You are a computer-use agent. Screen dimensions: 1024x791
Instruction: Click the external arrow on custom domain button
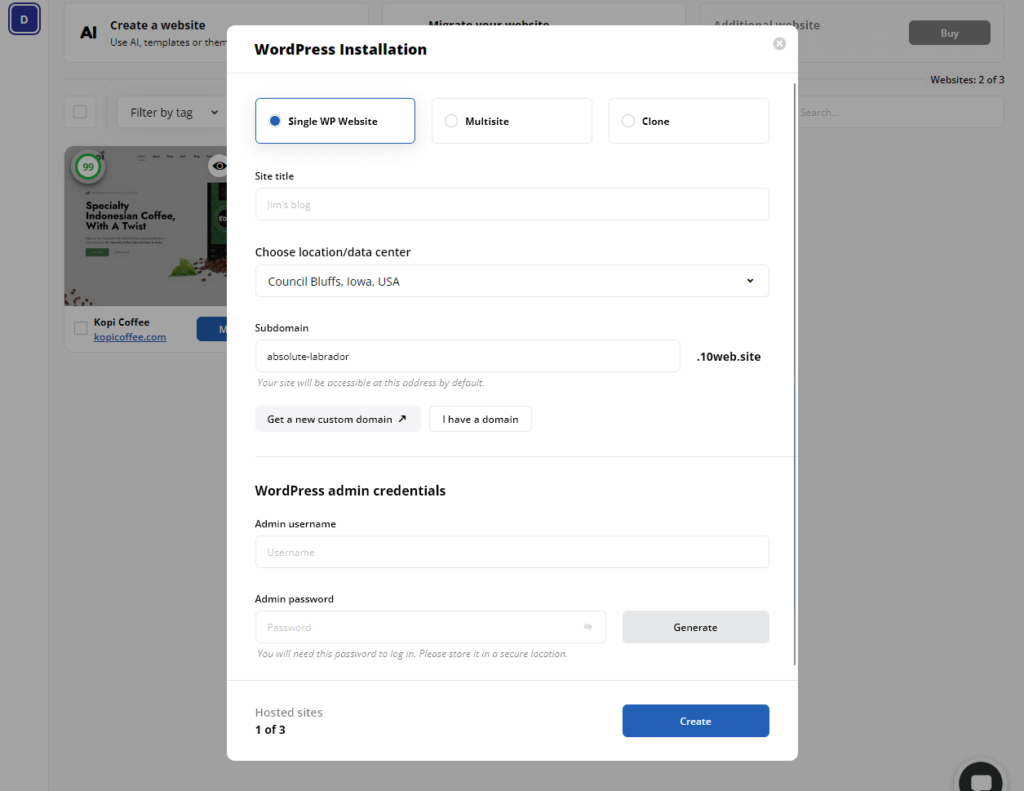402,419
